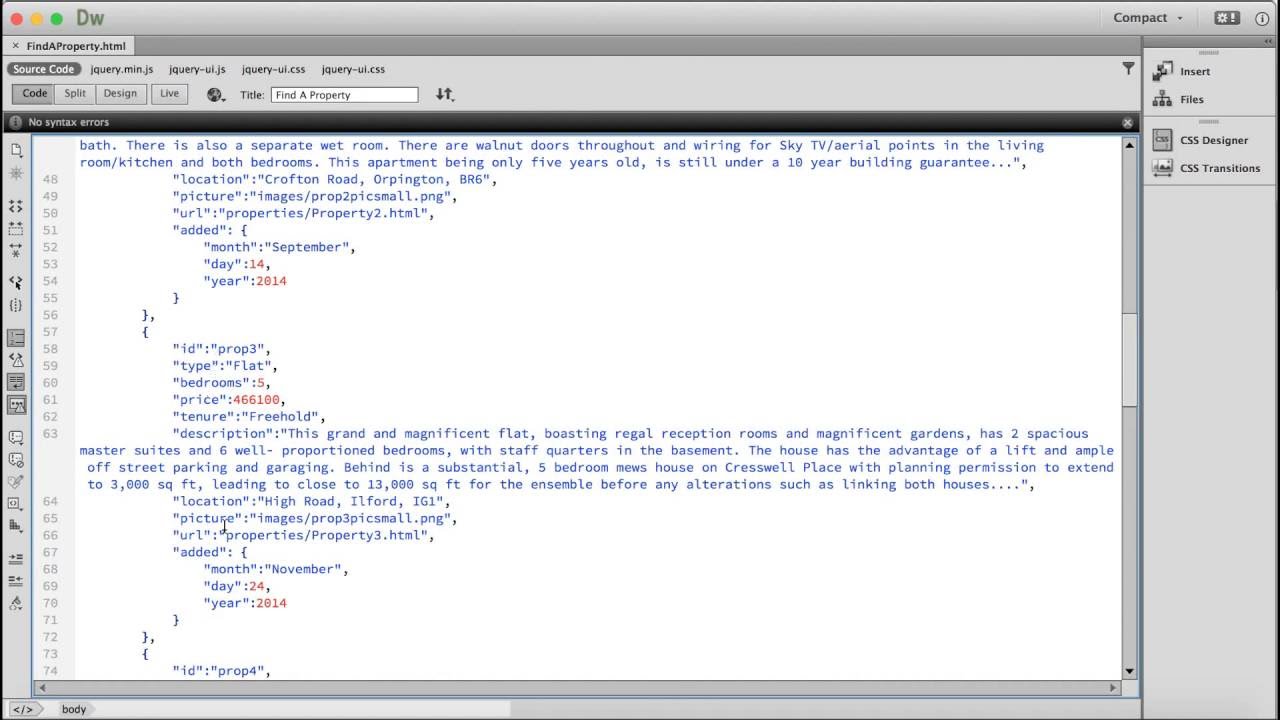This screenshot has width=1280, height=720.
Task: Click the Remove Comment icon
Action: (x=16, y=460)
